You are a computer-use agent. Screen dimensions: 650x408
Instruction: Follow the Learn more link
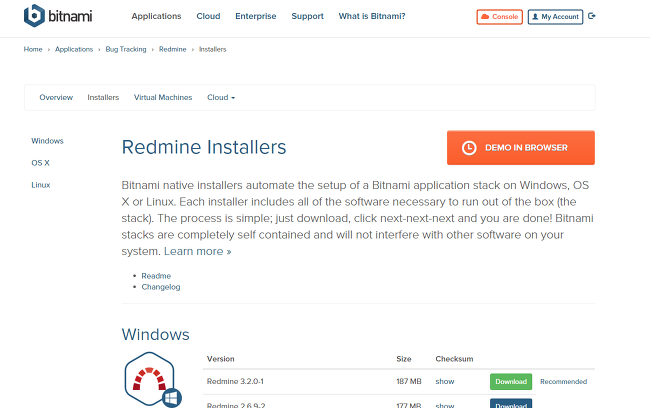197,251
